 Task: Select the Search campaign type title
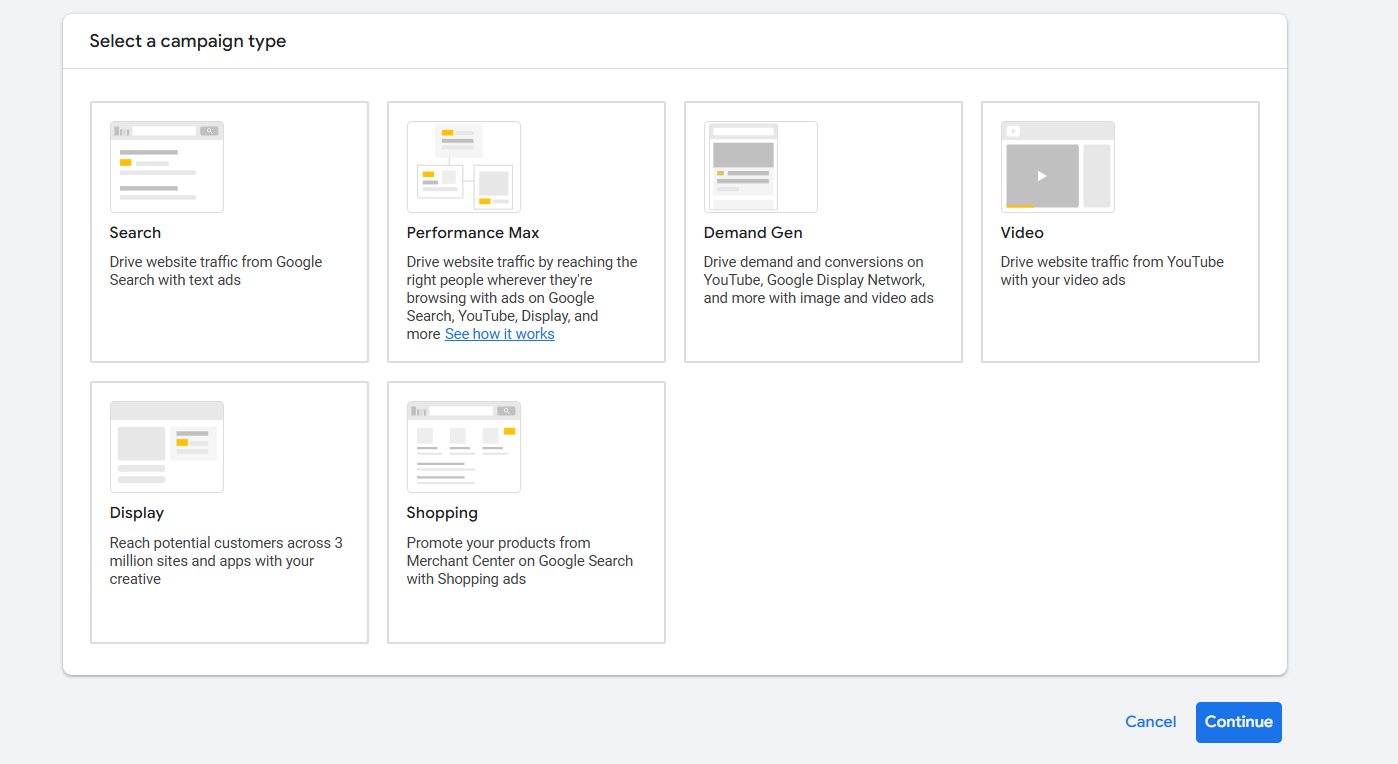coord(135,233)
